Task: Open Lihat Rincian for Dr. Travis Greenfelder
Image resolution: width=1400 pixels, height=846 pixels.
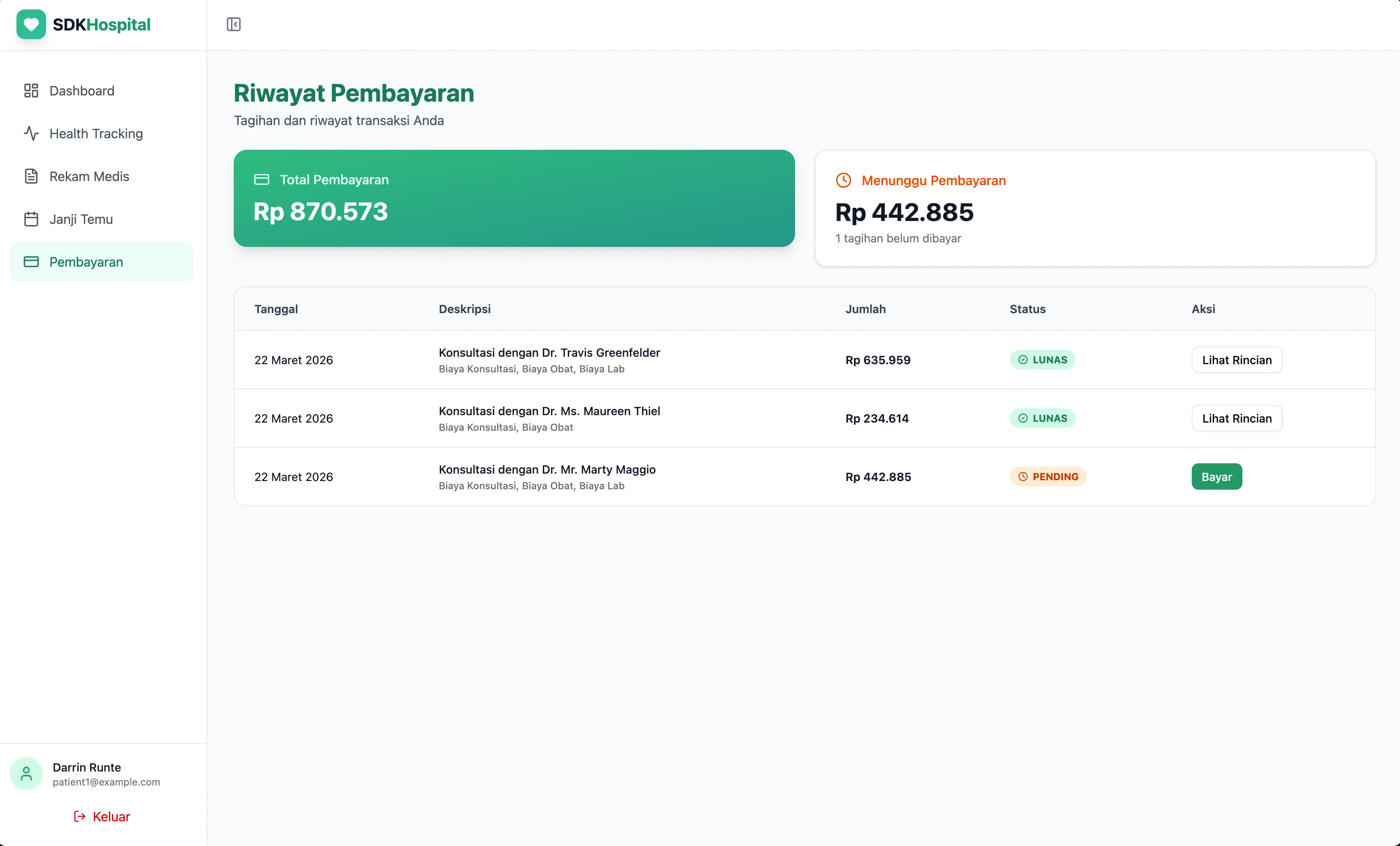Action: (1237, 360)
